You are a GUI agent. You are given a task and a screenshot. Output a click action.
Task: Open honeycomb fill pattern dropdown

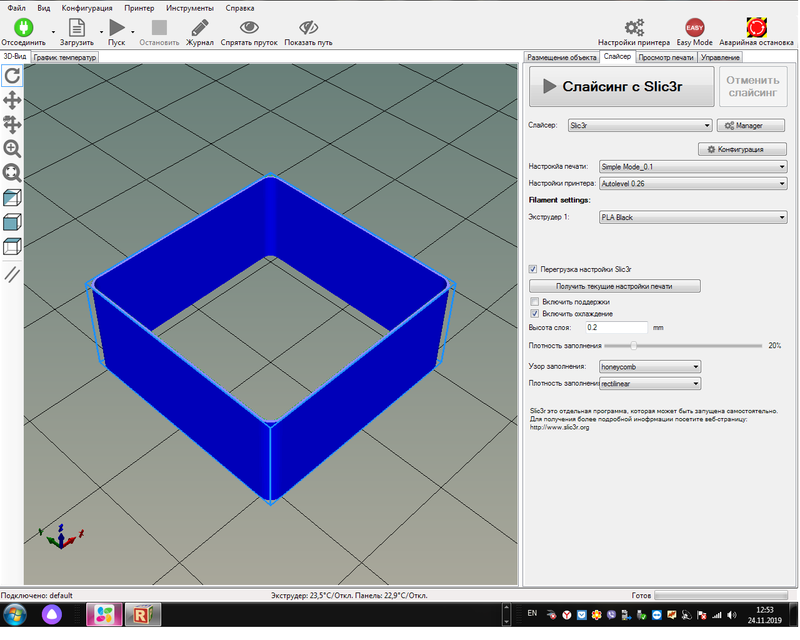tap(649, 366)
